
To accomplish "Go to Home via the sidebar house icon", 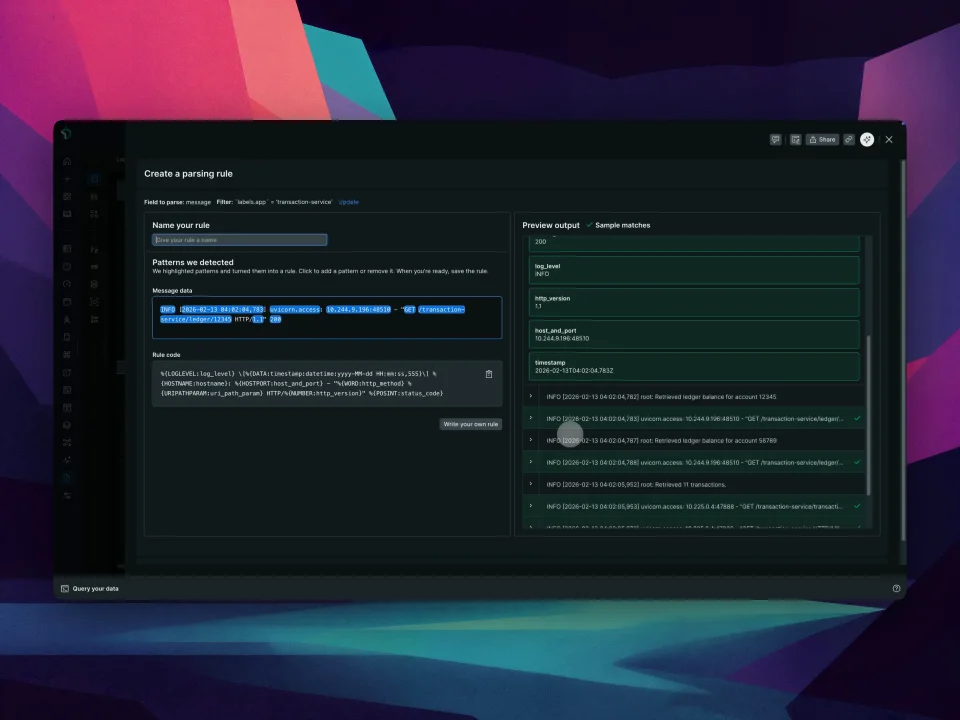I will pyautogui.click(x=67, y=162).
